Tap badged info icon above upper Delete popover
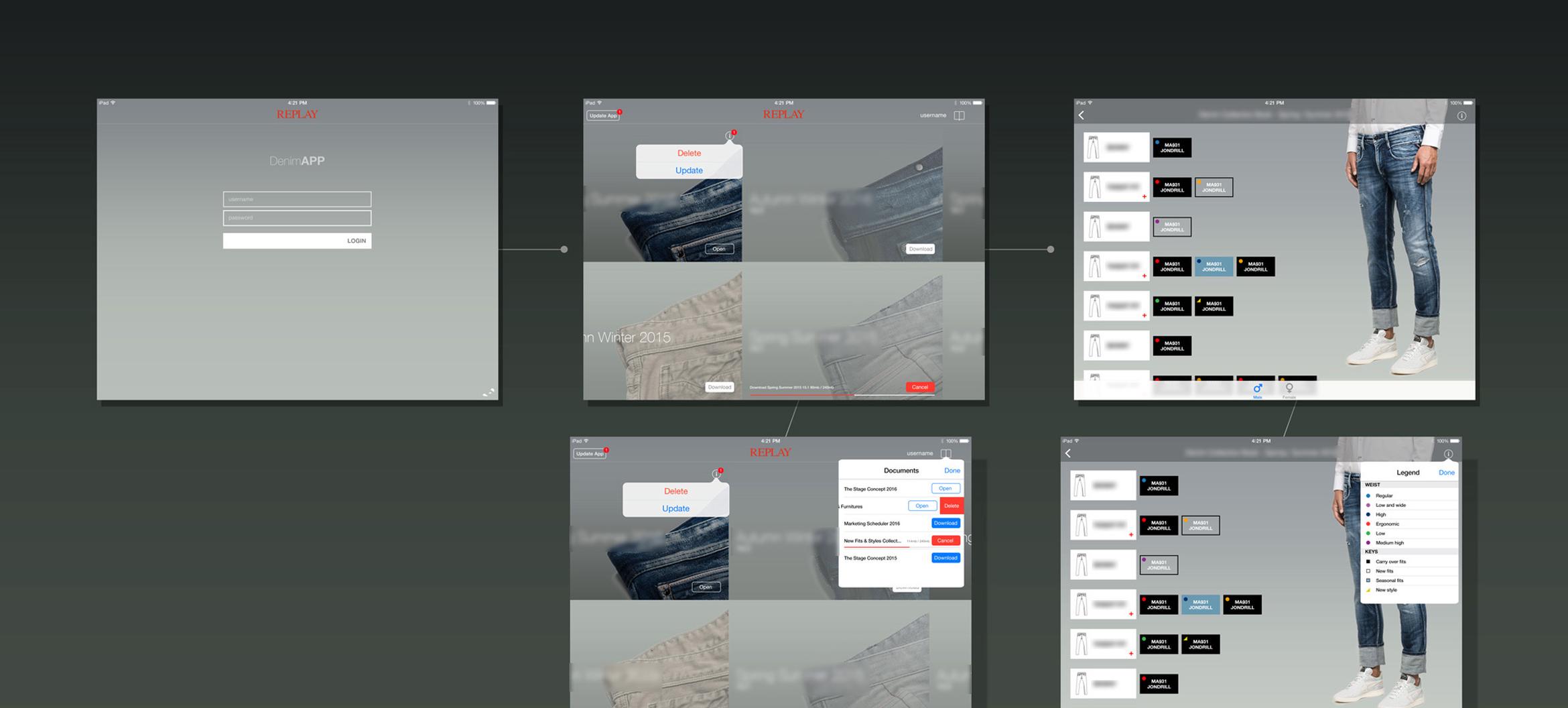Screen dimensions: 1568x708 click(x=730, y=135)
